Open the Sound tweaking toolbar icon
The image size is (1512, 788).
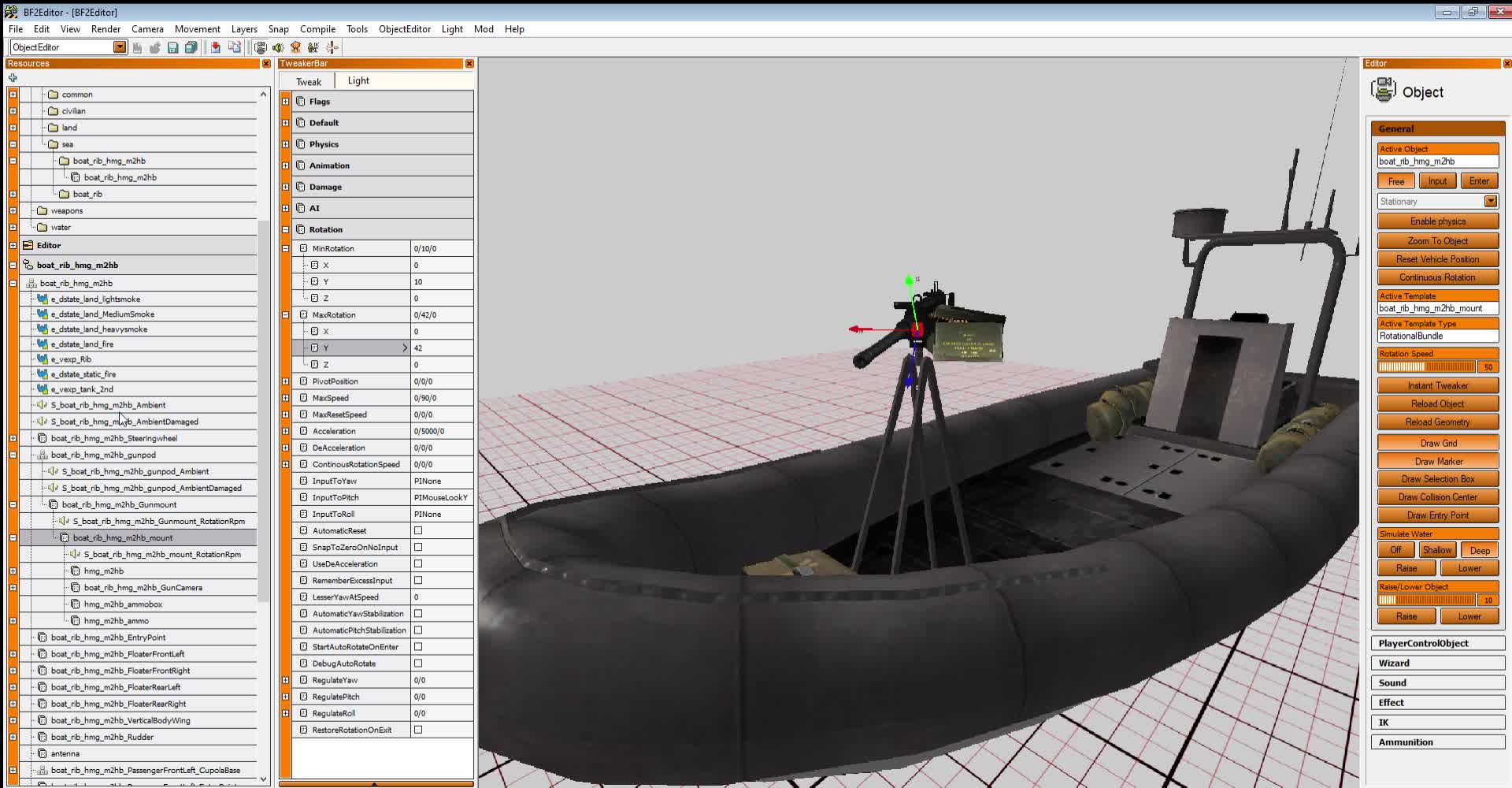(277, 46)
